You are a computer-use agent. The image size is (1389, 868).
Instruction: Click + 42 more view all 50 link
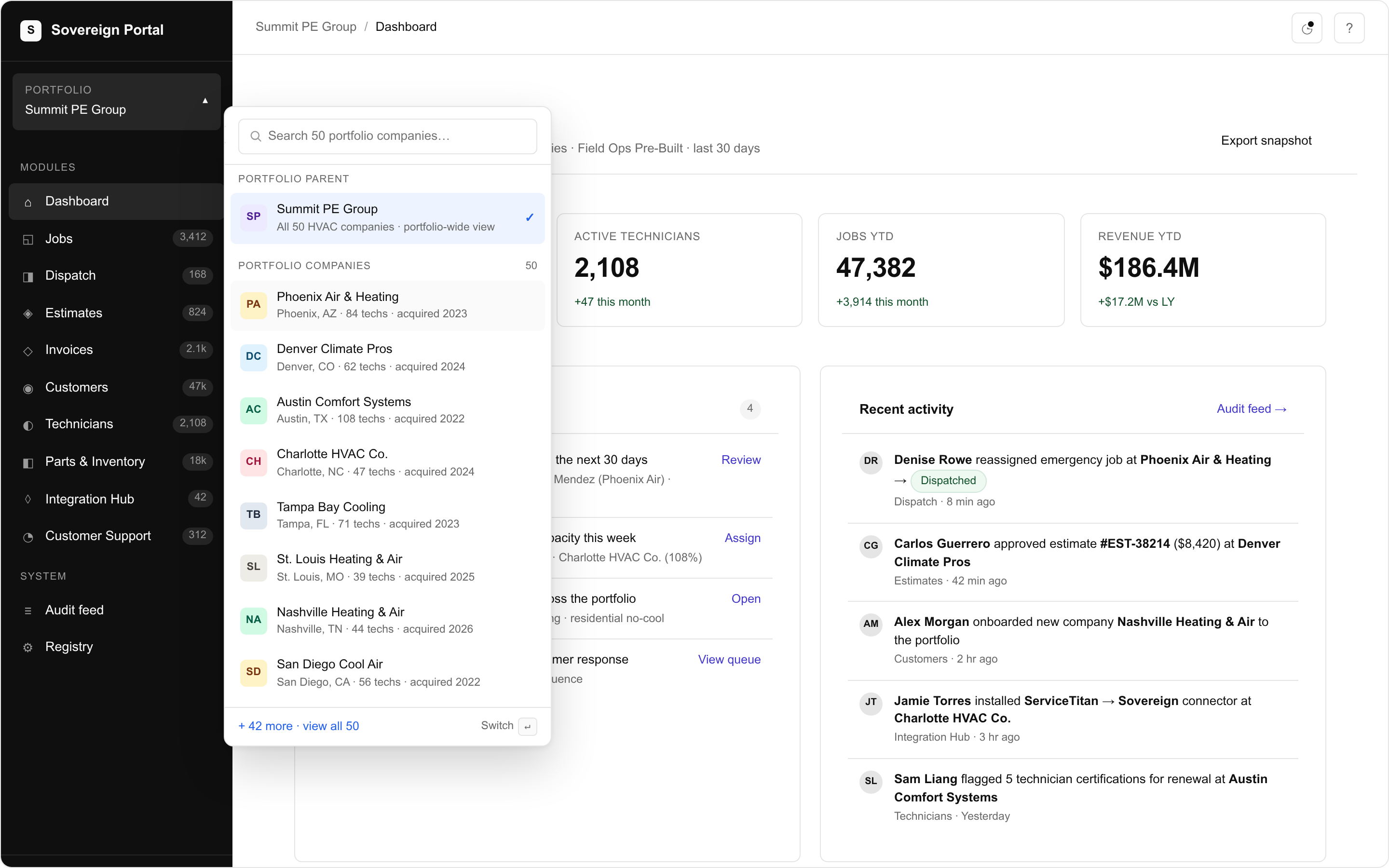[299, 726]
